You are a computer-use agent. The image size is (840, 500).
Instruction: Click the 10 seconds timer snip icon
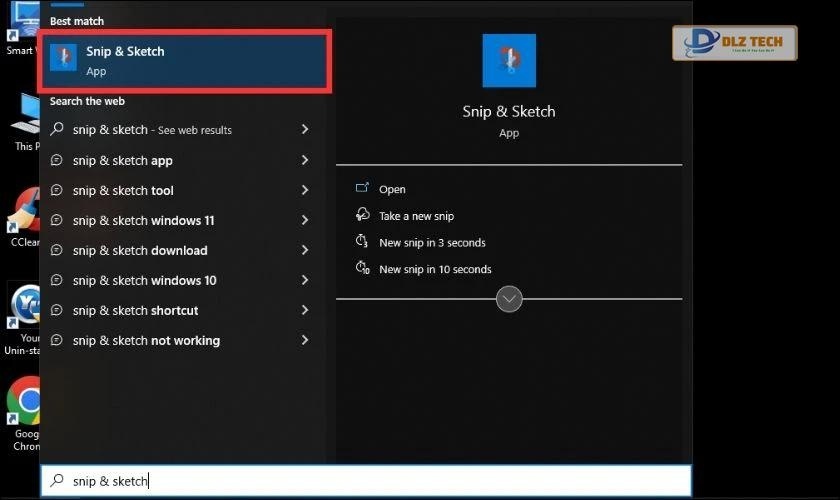point(362,268)
